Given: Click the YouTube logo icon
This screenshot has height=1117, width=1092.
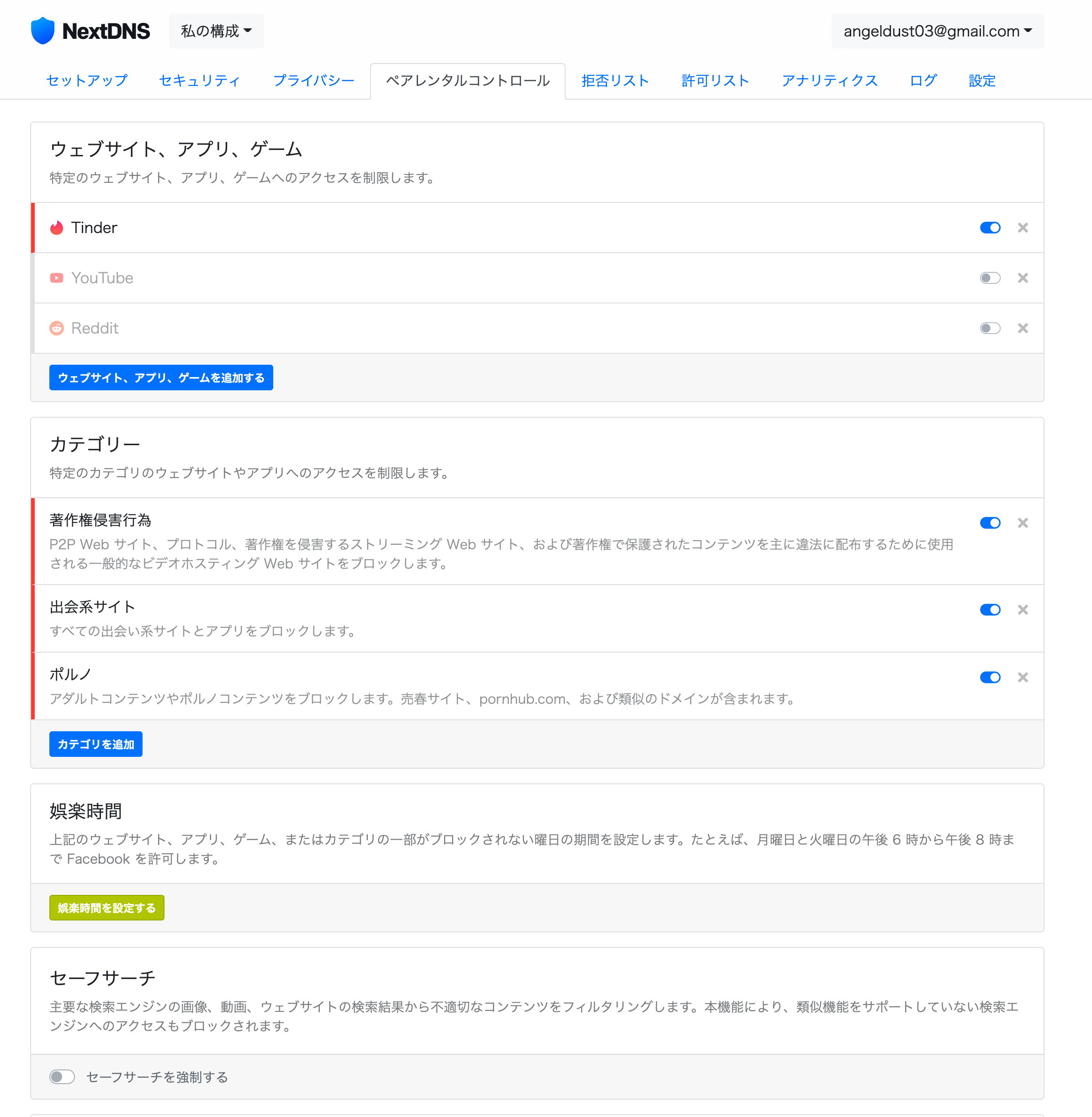Looking at the screenshot, I should (56, 278).
